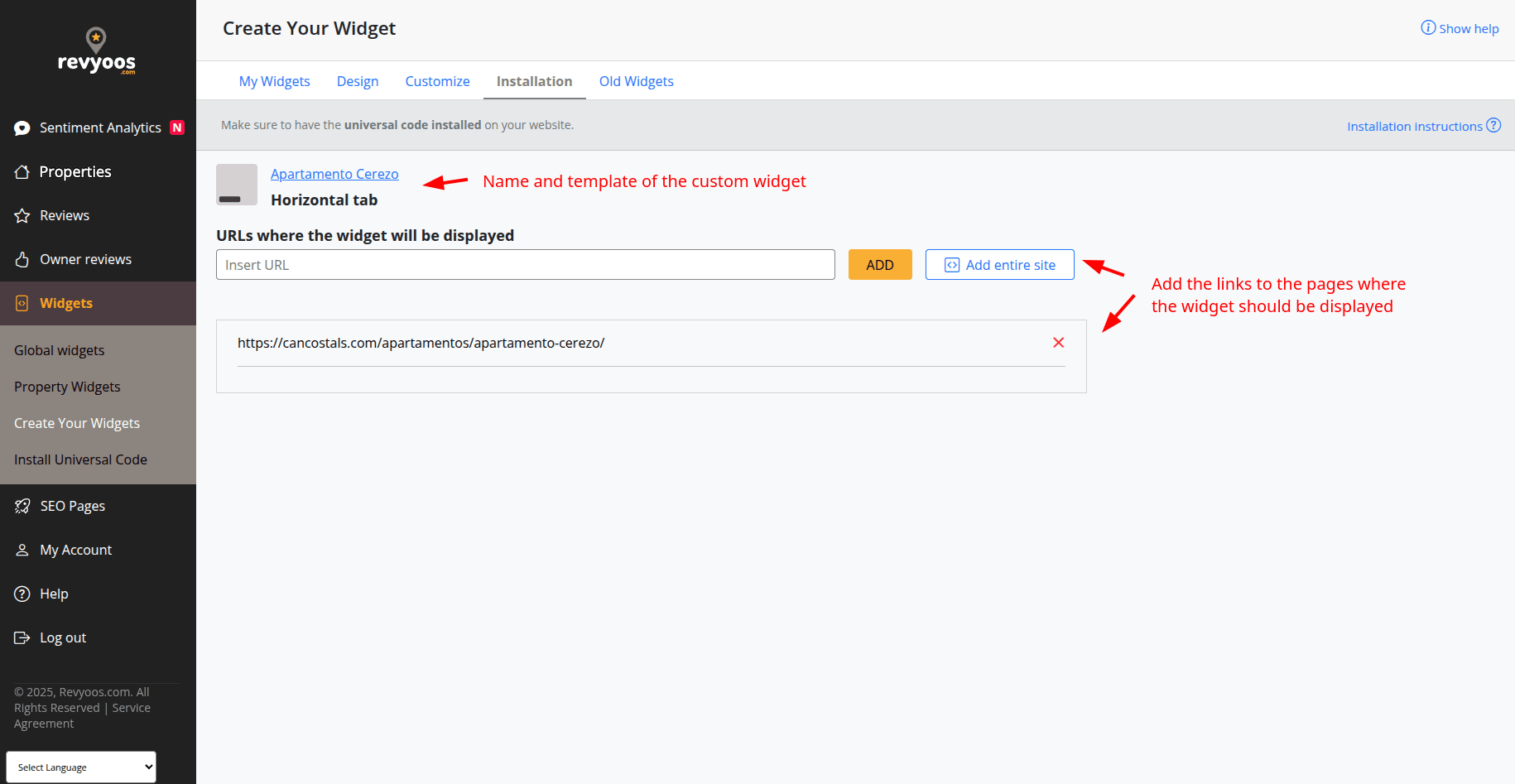
Task: Click the Widgets code icon in sidebar
Action: click(22, 304)
